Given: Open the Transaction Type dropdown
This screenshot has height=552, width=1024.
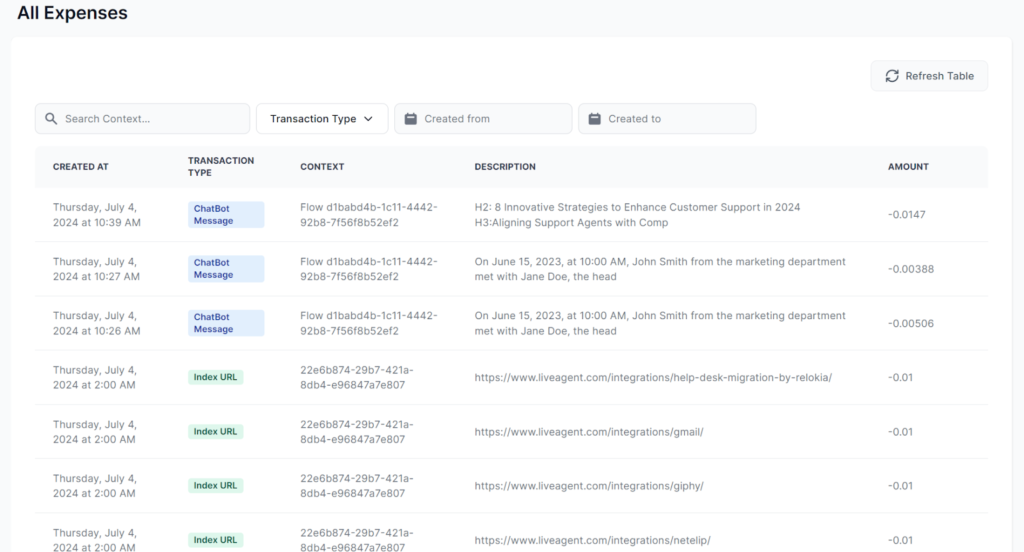Looking at the screenshot, I should pyautogui.click(x=321, y=119).
